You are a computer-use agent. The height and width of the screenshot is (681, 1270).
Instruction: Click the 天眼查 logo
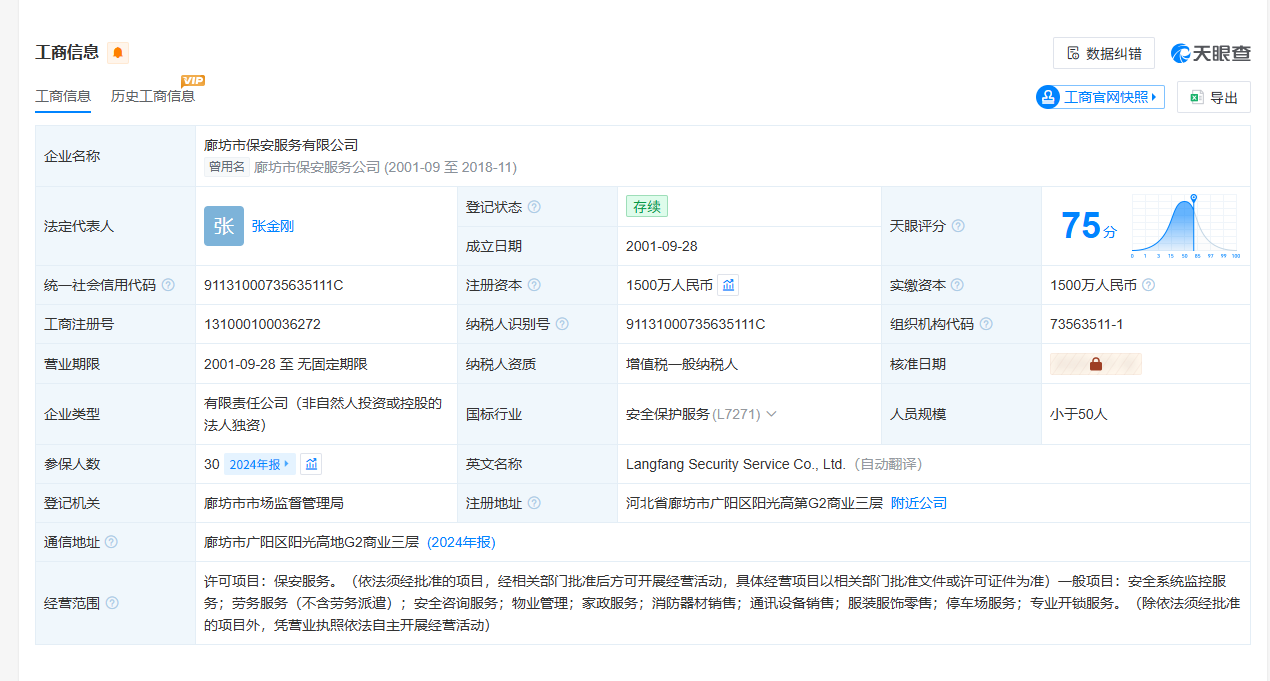tap(1210, 53)
